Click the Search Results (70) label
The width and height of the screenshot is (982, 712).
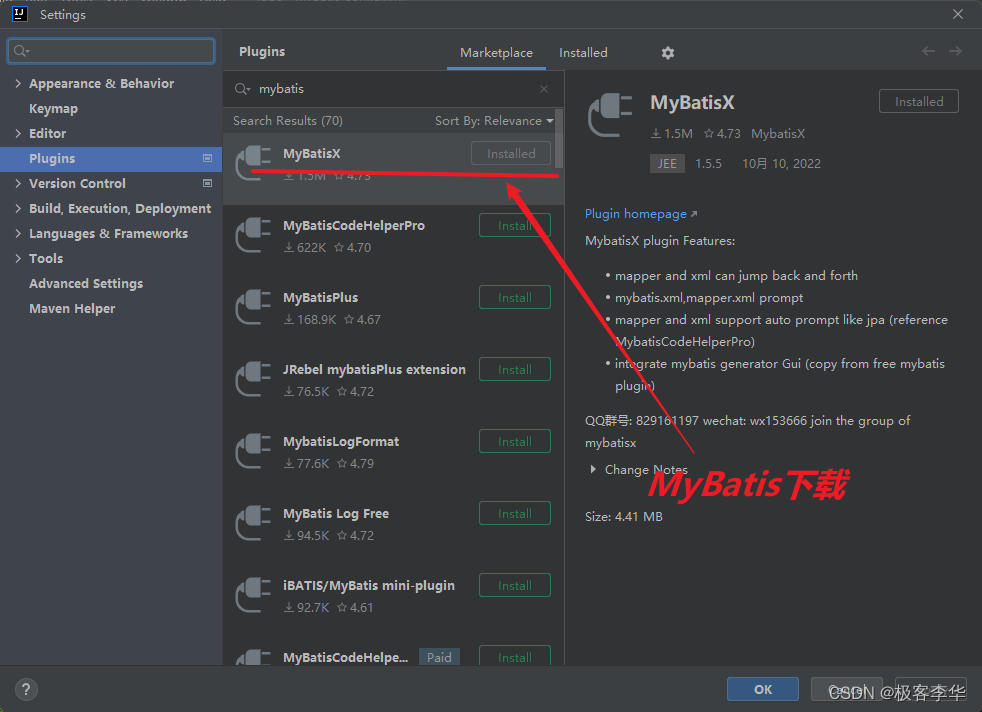tap(288, 121)
